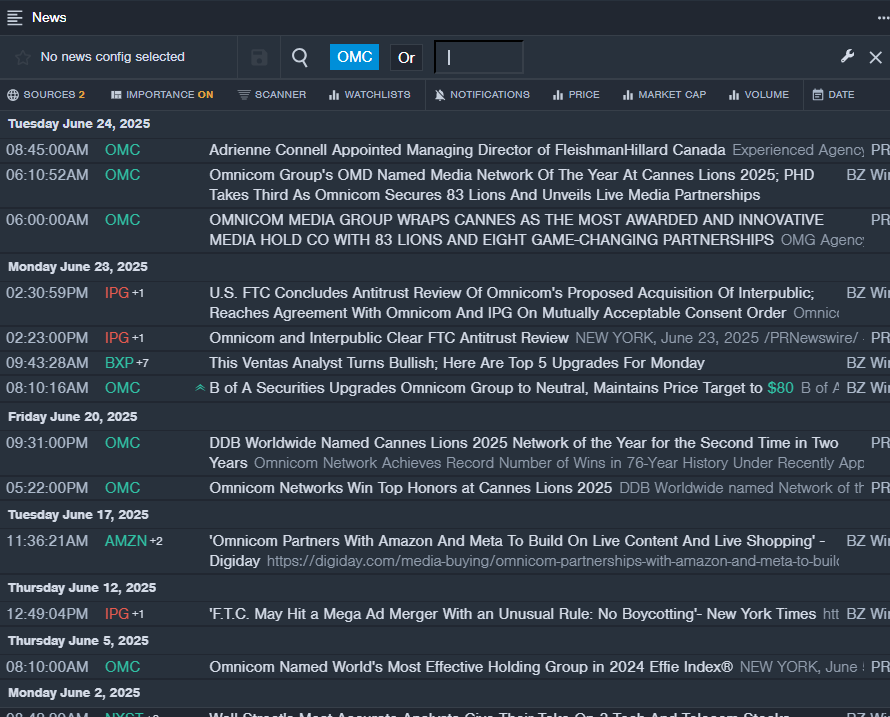Screen dimensions: 890x717
Task: Click the 02:30:59PM timestamp
Action: [47, 293]
